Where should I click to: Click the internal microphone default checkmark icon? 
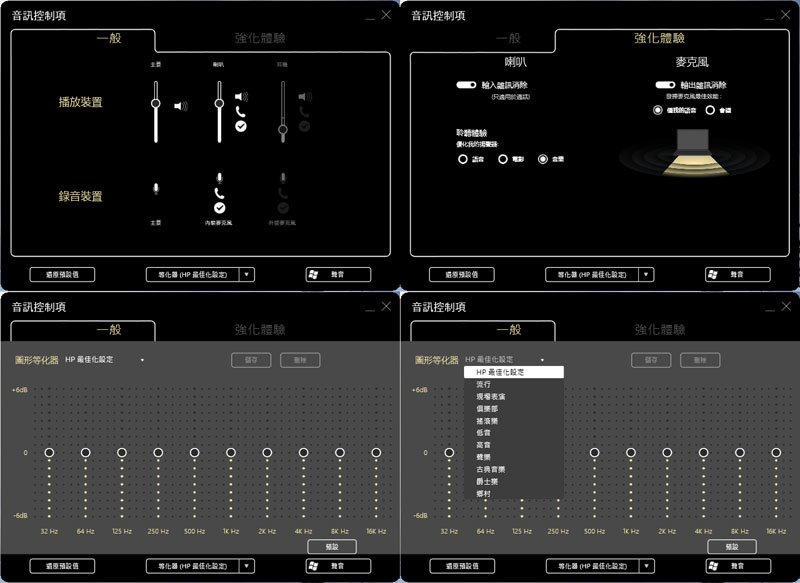(219, 208)
